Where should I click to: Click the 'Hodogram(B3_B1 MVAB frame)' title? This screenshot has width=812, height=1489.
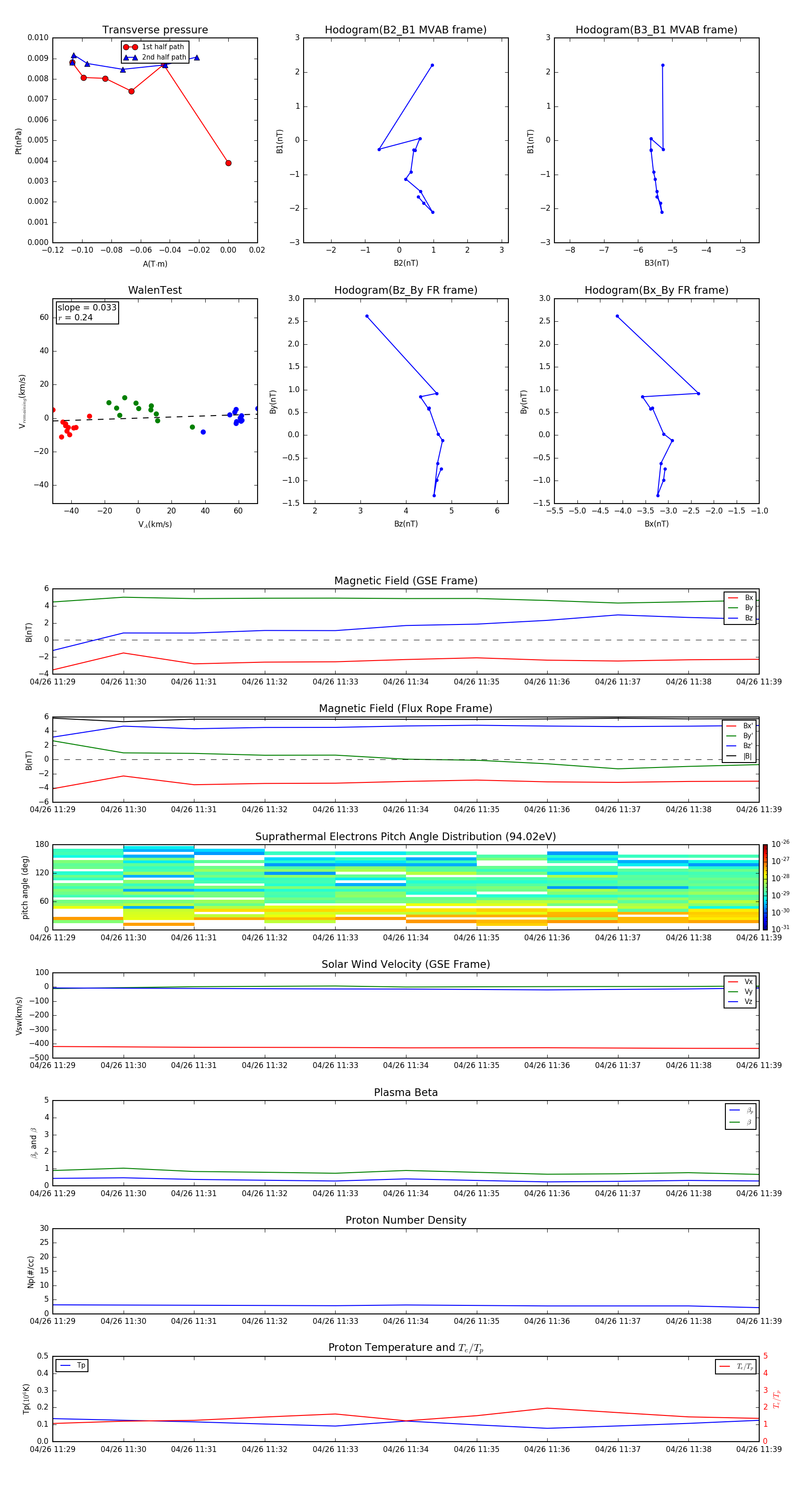(656, 30)
